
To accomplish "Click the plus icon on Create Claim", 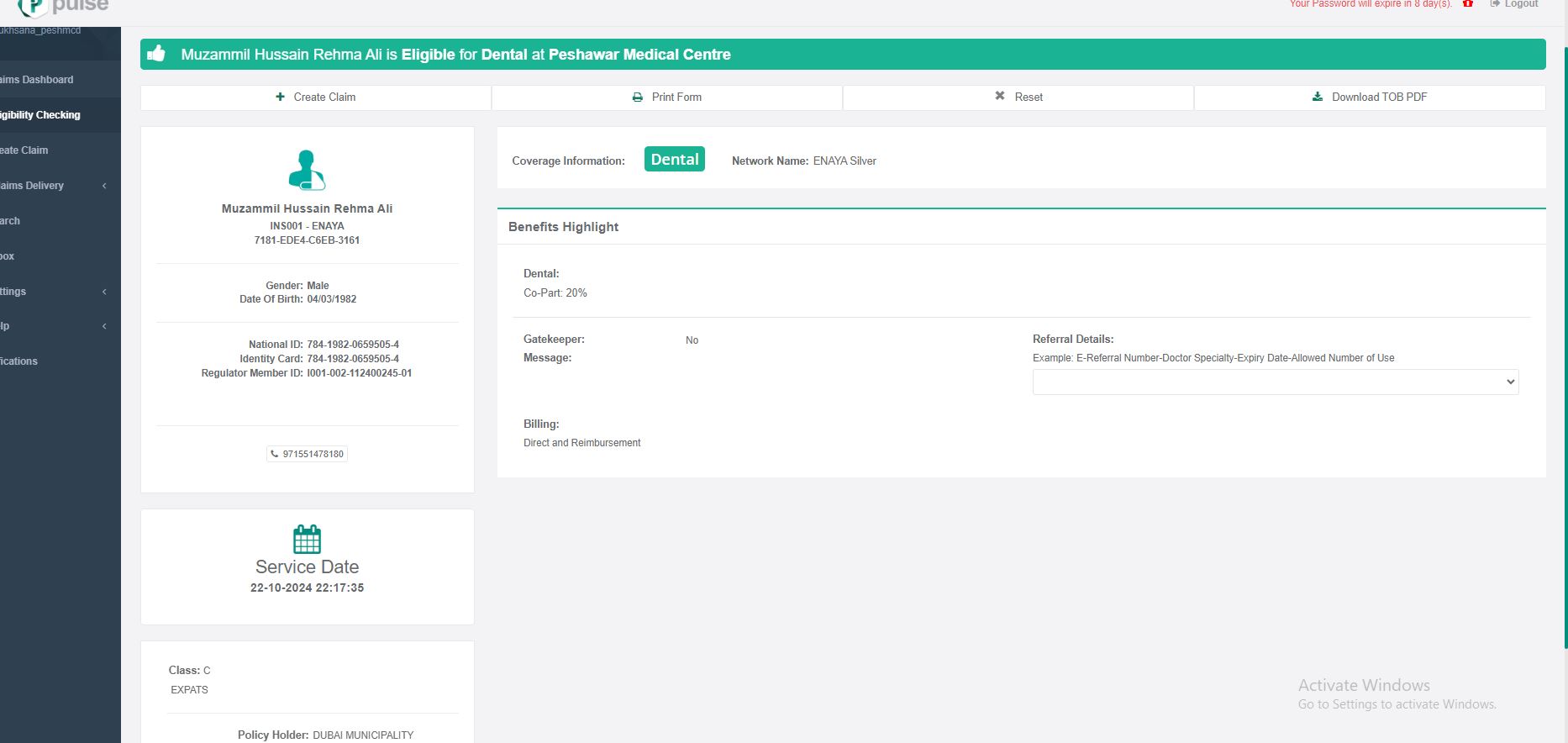I will (x=280, y=97).
